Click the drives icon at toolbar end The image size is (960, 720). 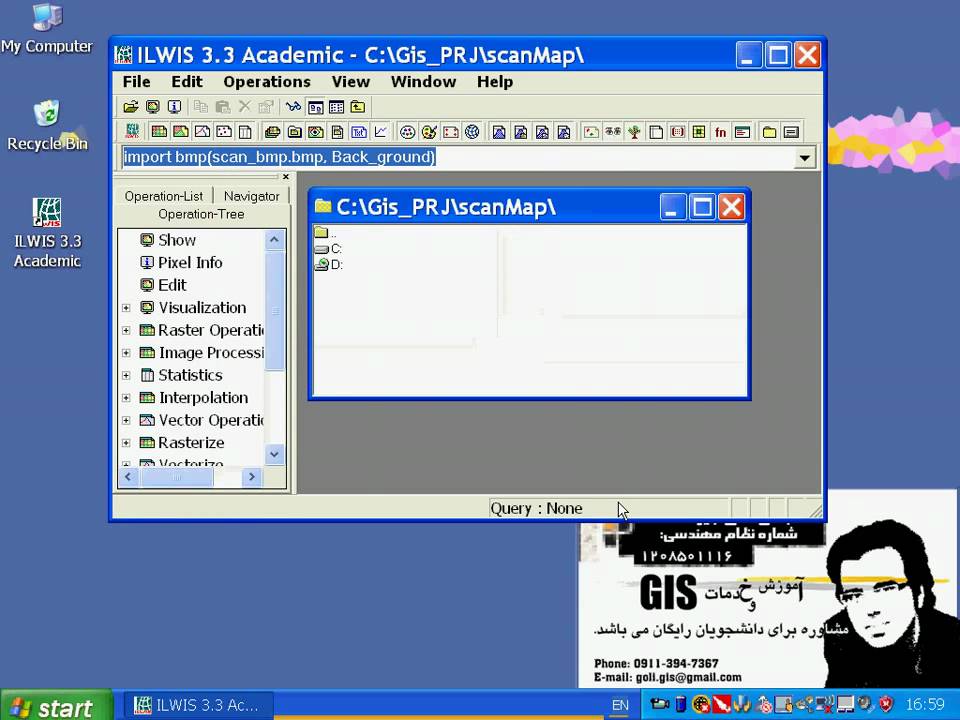coord(791,132)
